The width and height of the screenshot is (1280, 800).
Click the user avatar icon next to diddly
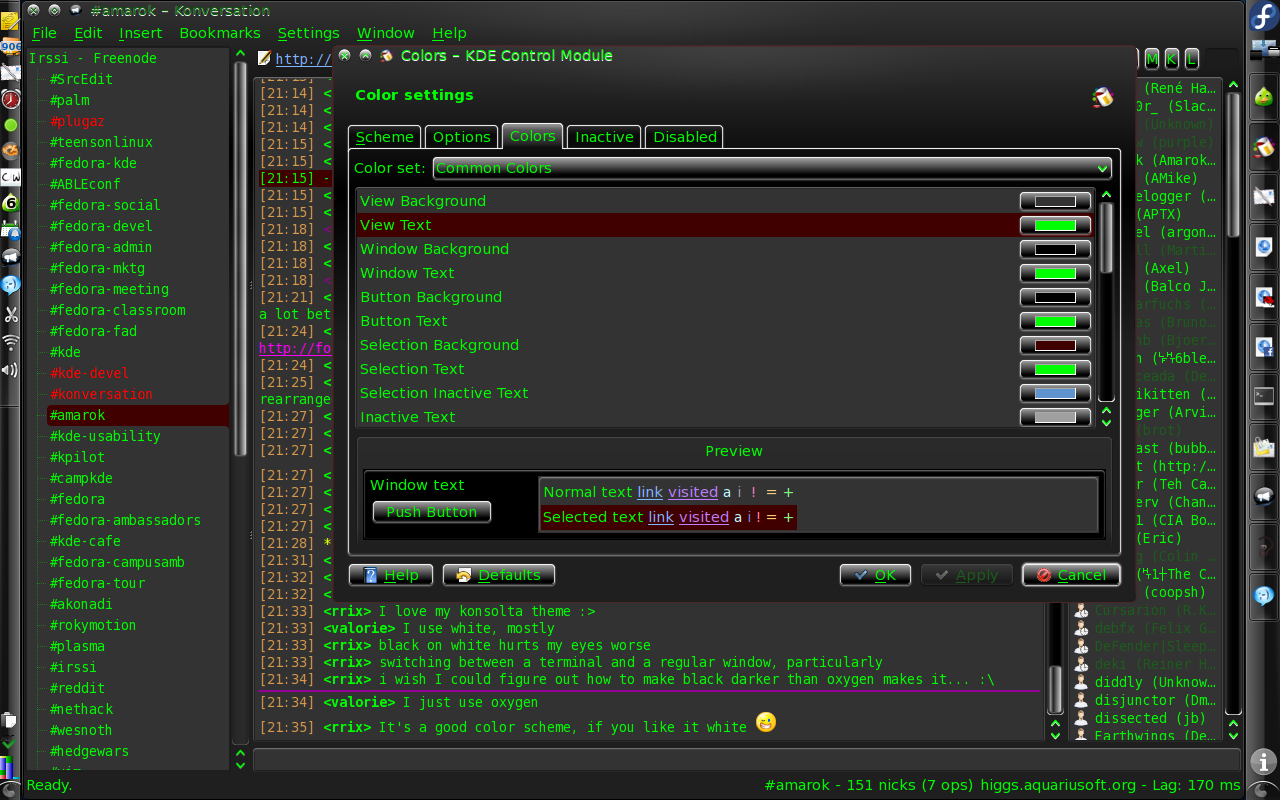1081,682
